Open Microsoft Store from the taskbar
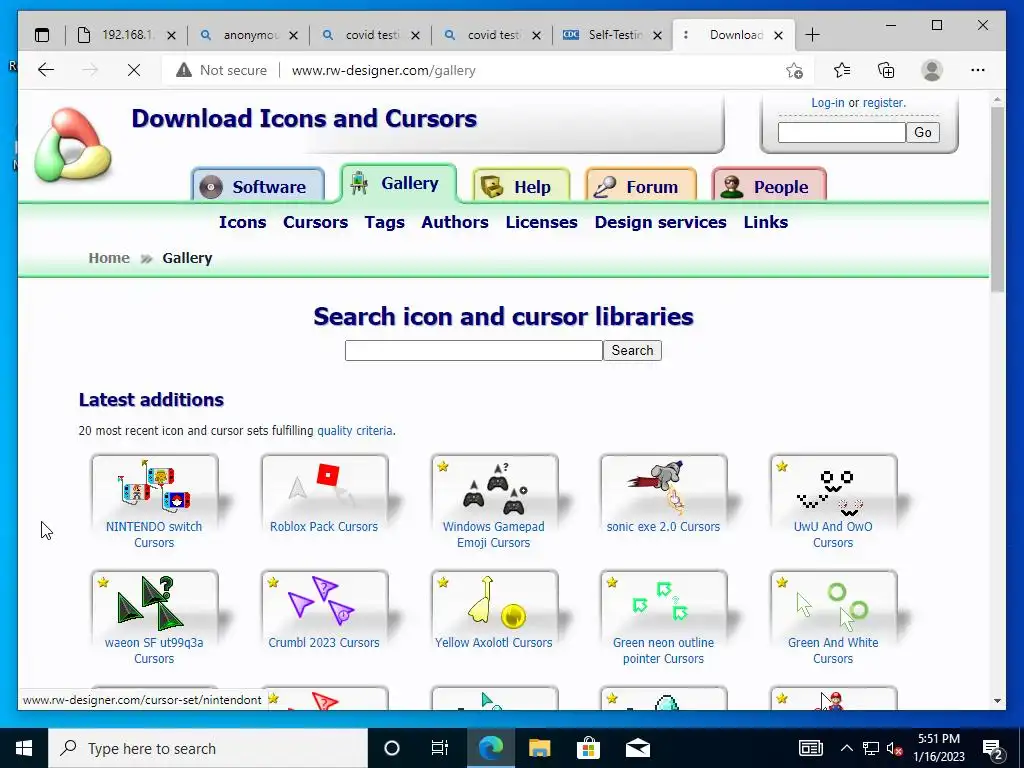Viewport: 1024px width, 768px height. 588,748
